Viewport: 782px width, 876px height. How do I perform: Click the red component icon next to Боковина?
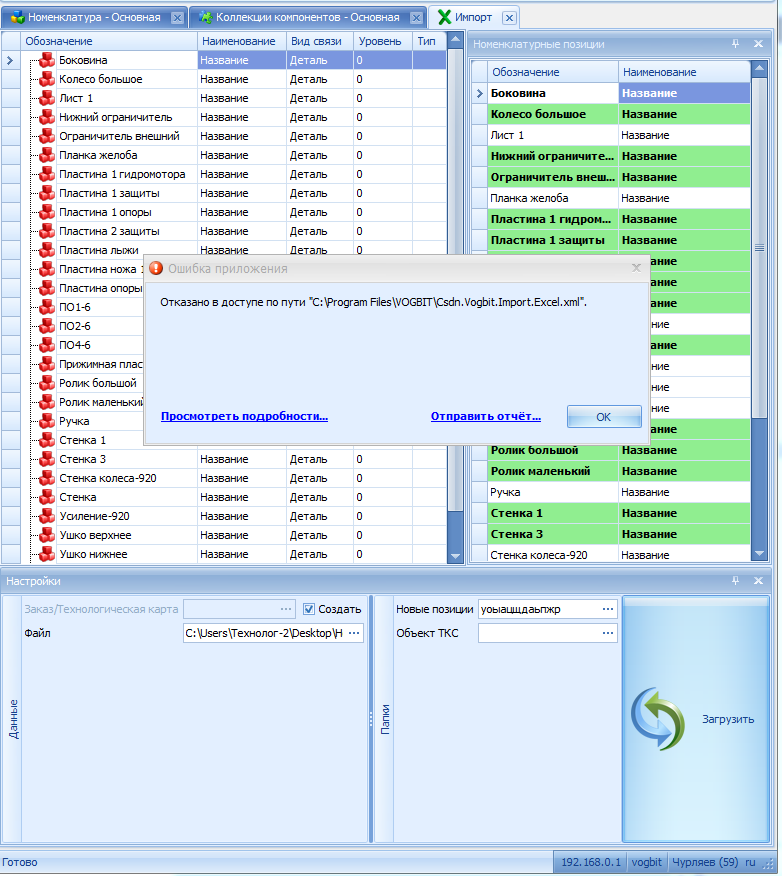point(47,60)
